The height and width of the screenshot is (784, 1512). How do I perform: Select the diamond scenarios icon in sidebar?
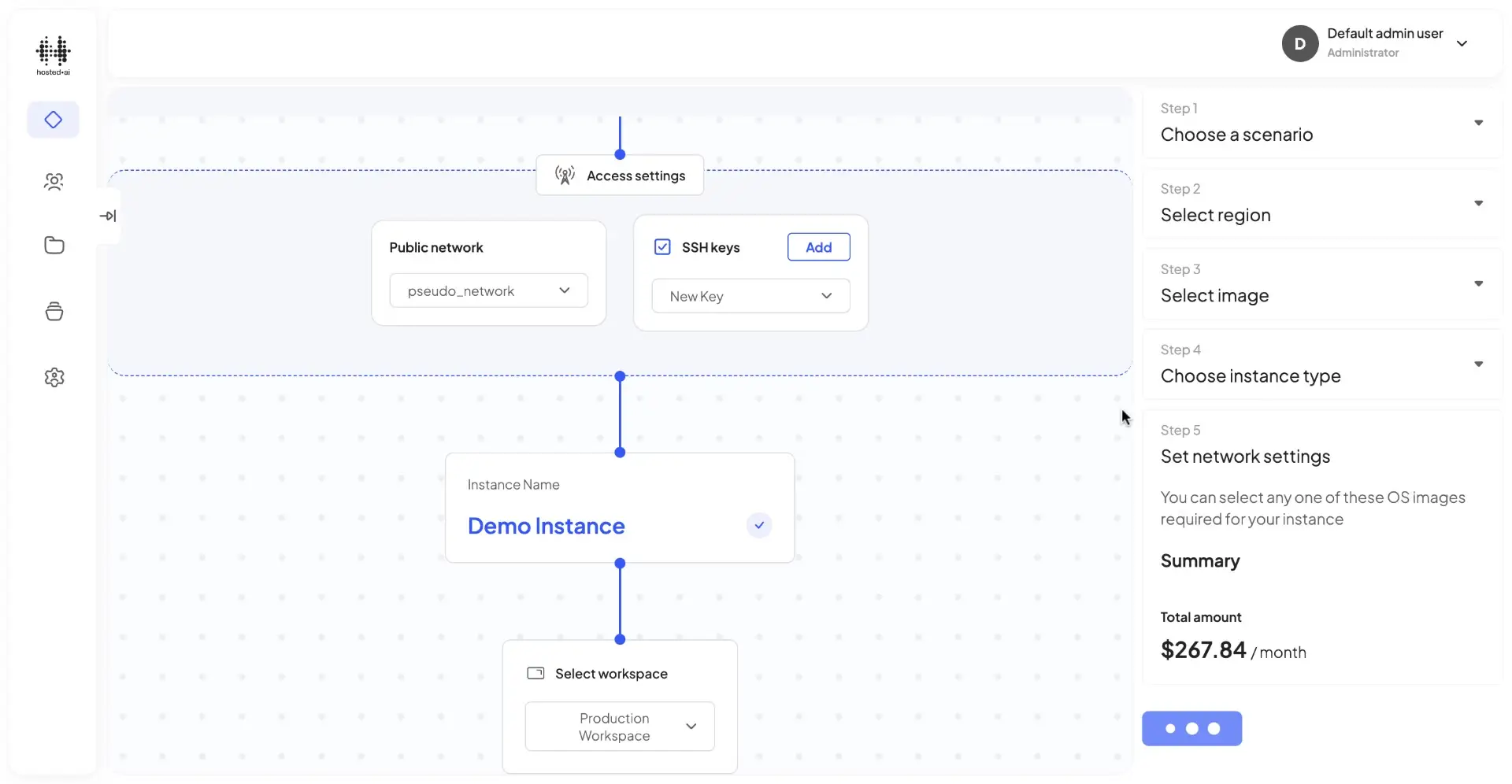click(53, 120)
